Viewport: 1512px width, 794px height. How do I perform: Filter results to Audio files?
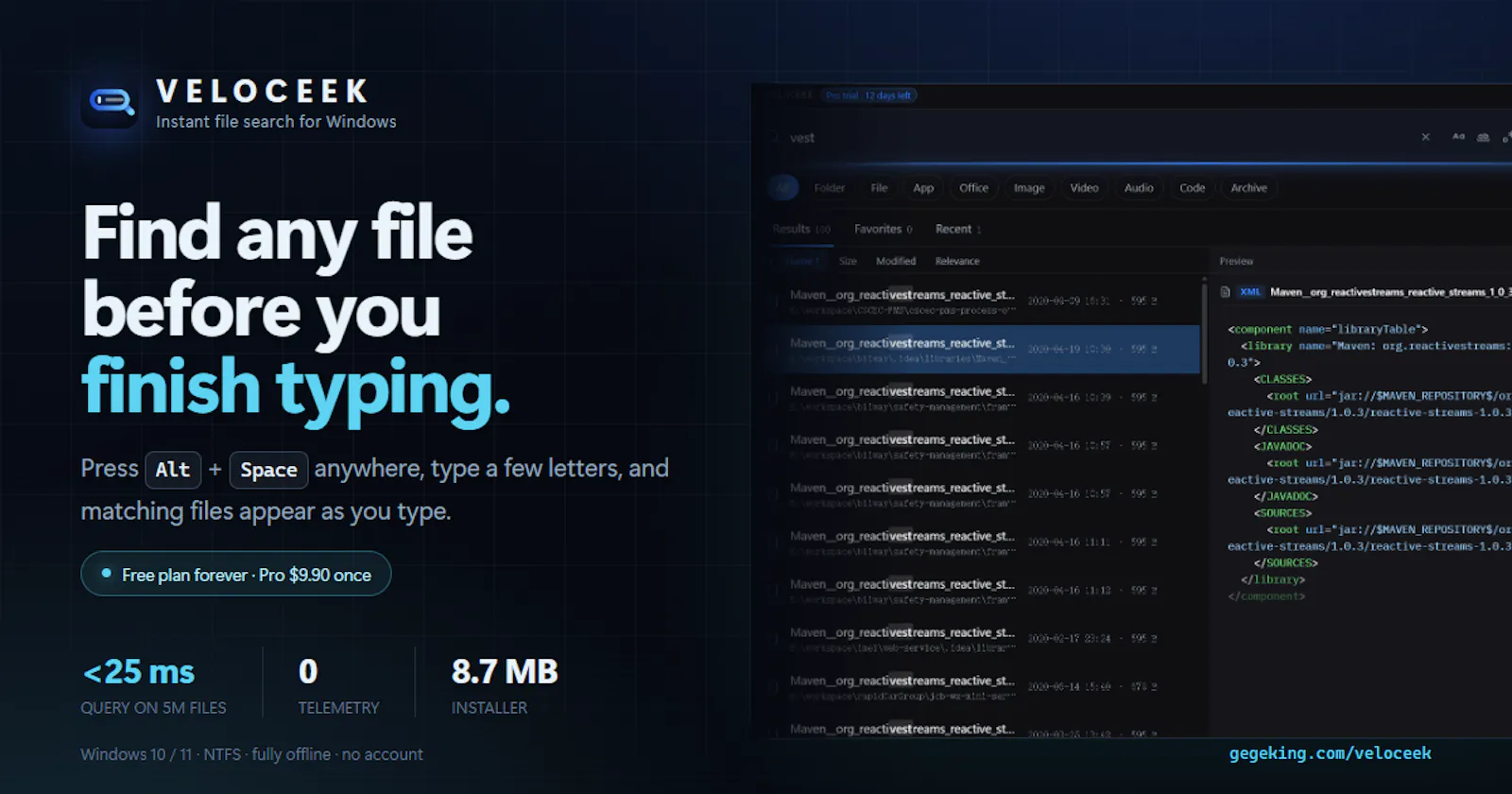point(1139,188)
